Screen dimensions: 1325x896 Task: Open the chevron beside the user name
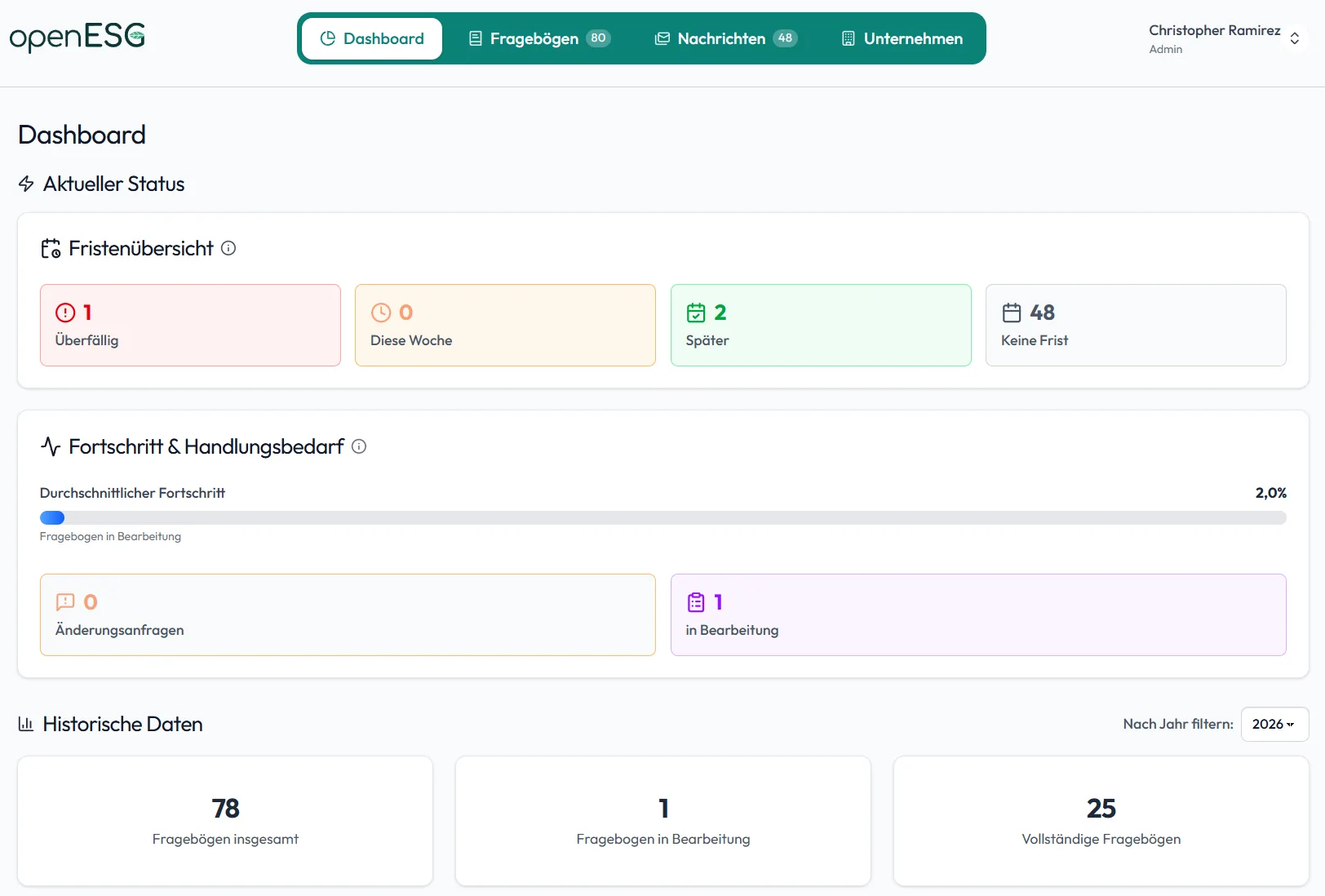(1294, 38)
